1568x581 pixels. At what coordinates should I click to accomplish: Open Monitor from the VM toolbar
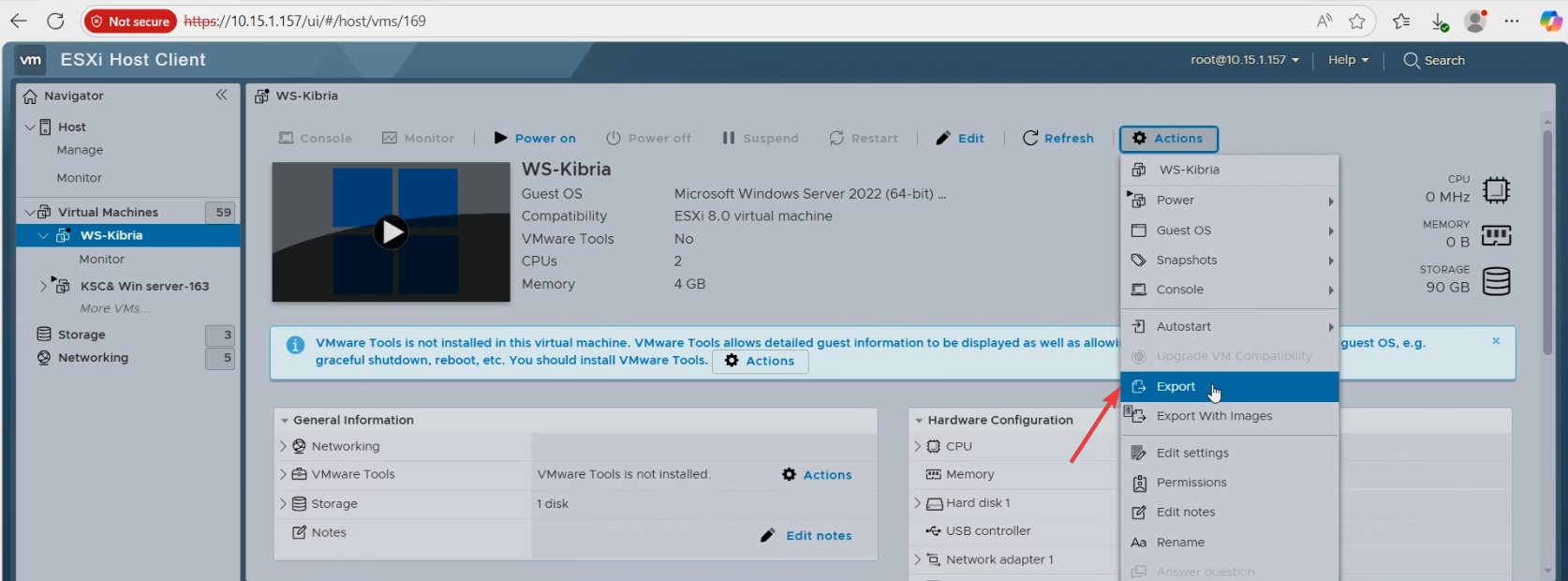[419, 138]
